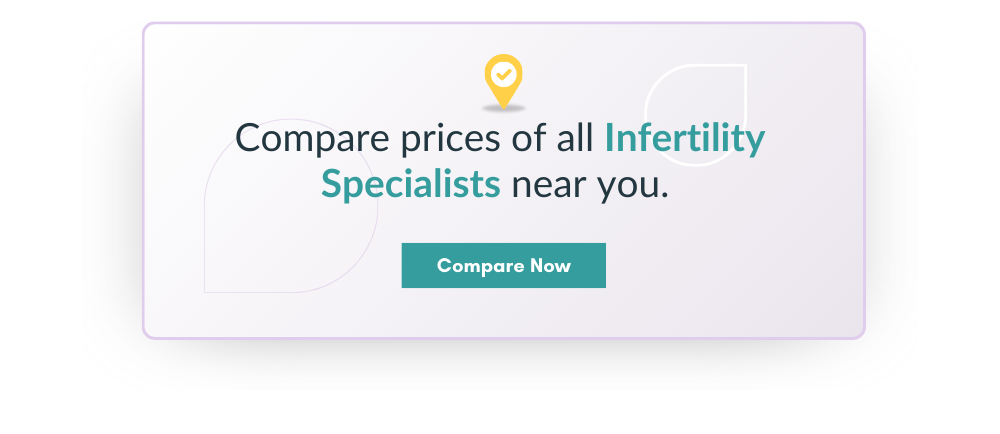Screen dimensions: 1000x434
Task: Click the words 'of all' in the heading
Action: (x=553, y=137)
